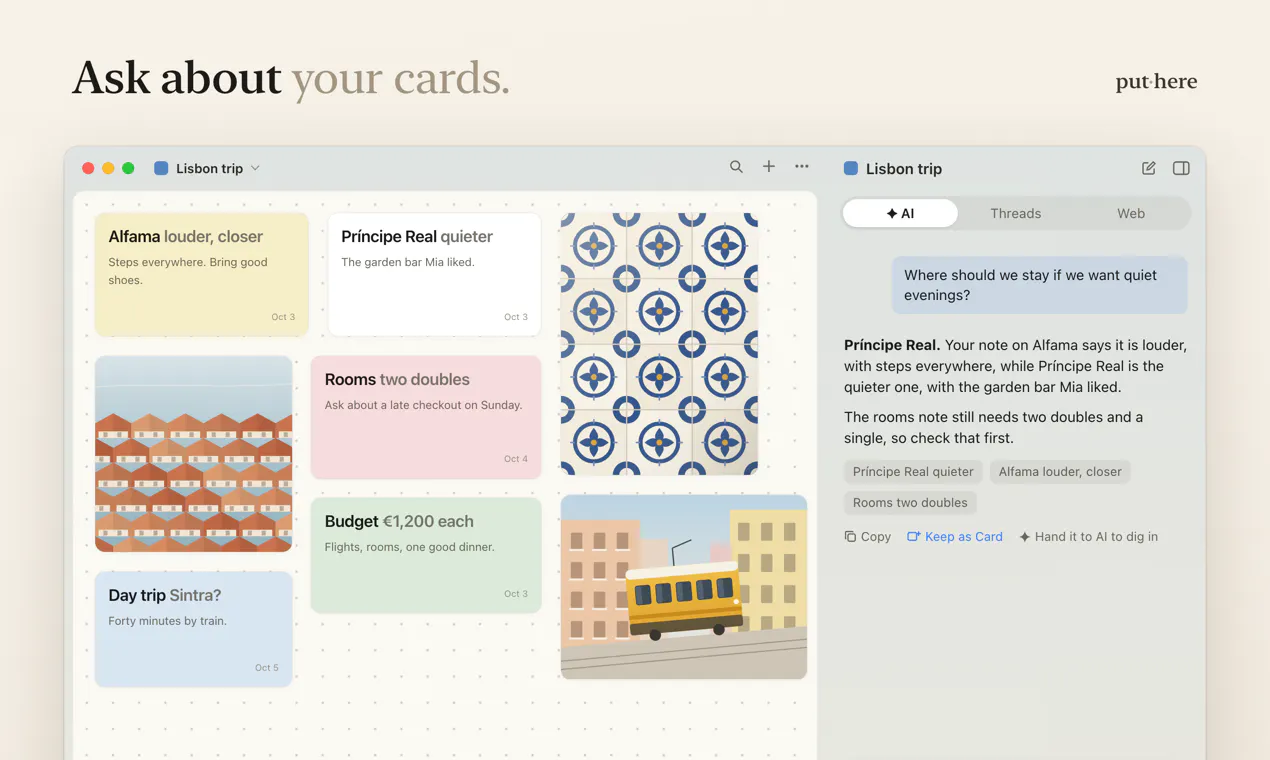Open the yellow tram image

(684, 587)
